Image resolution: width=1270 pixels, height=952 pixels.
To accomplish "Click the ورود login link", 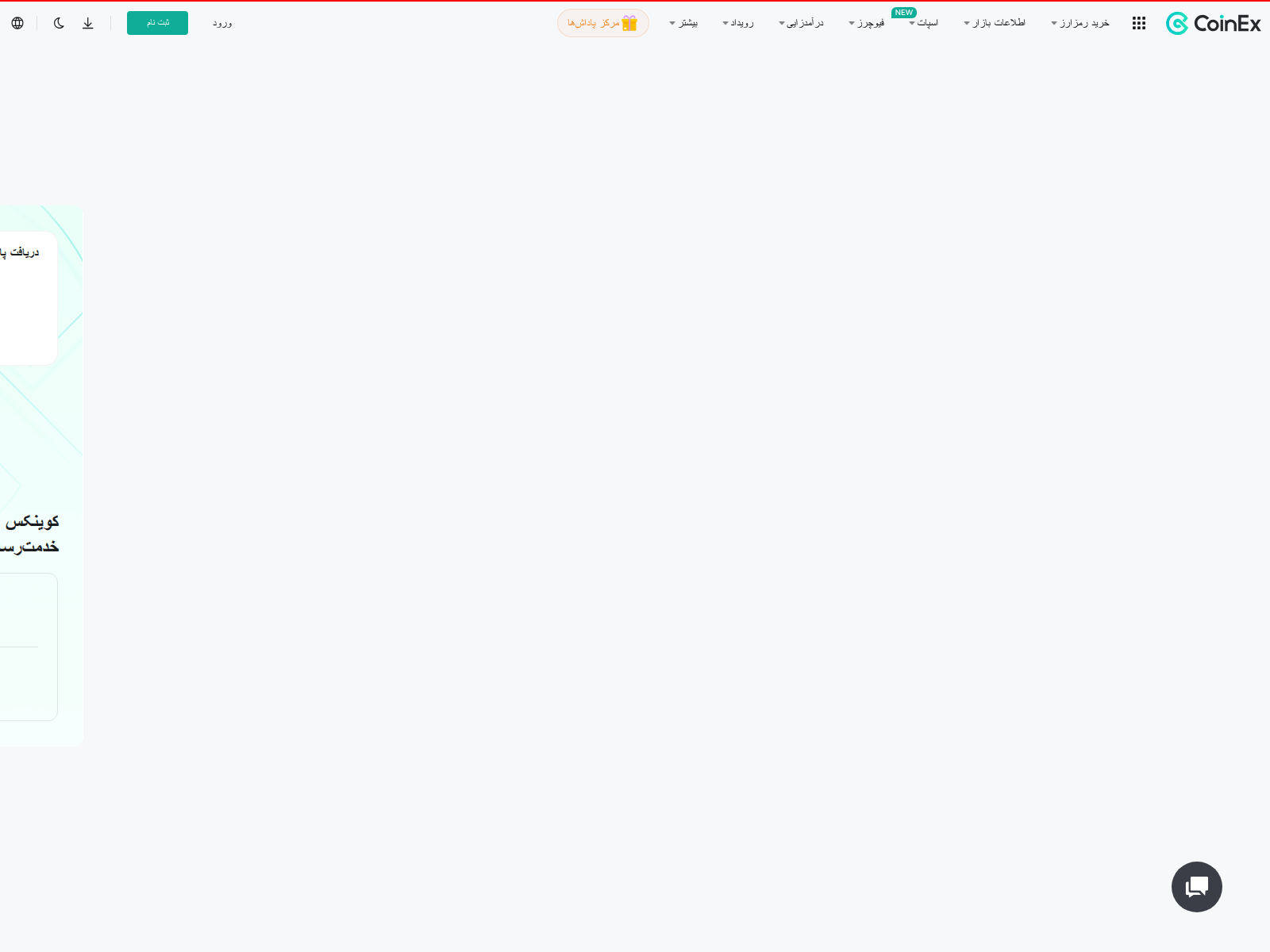I will [x=222, y=23].
